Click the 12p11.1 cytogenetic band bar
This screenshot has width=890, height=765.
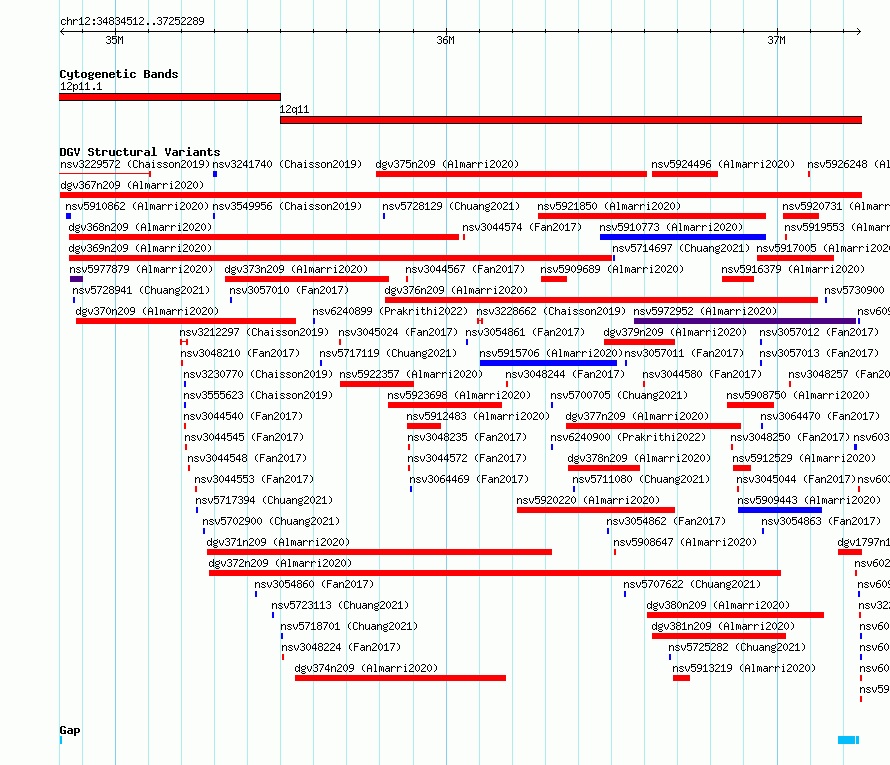[x=170, y=97]
